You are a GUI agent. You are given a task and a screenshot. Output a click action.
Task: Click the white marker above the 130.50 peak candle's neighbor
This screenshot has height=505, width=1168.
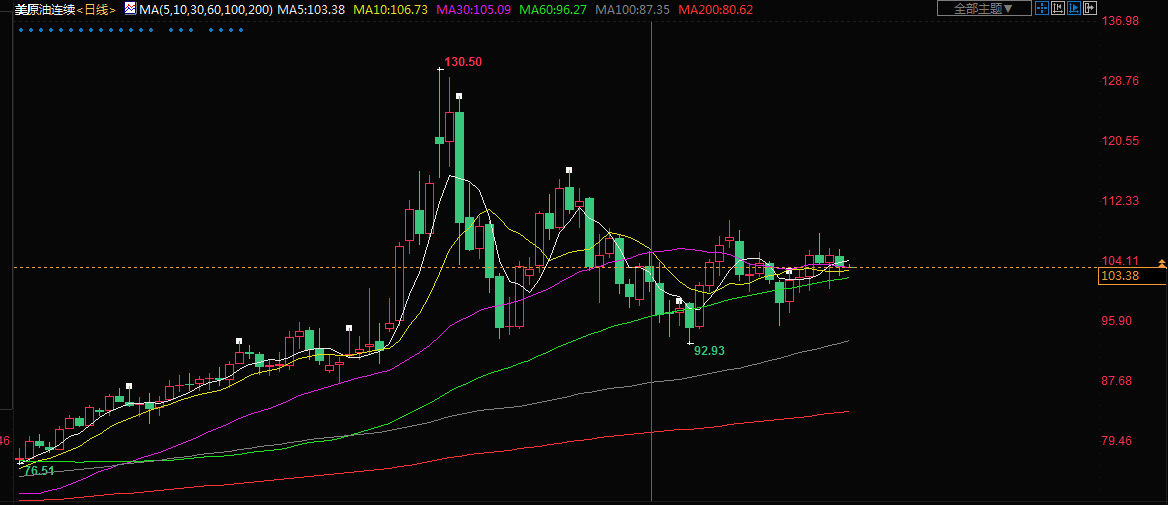pyautogui.click(x=459, y=96)
